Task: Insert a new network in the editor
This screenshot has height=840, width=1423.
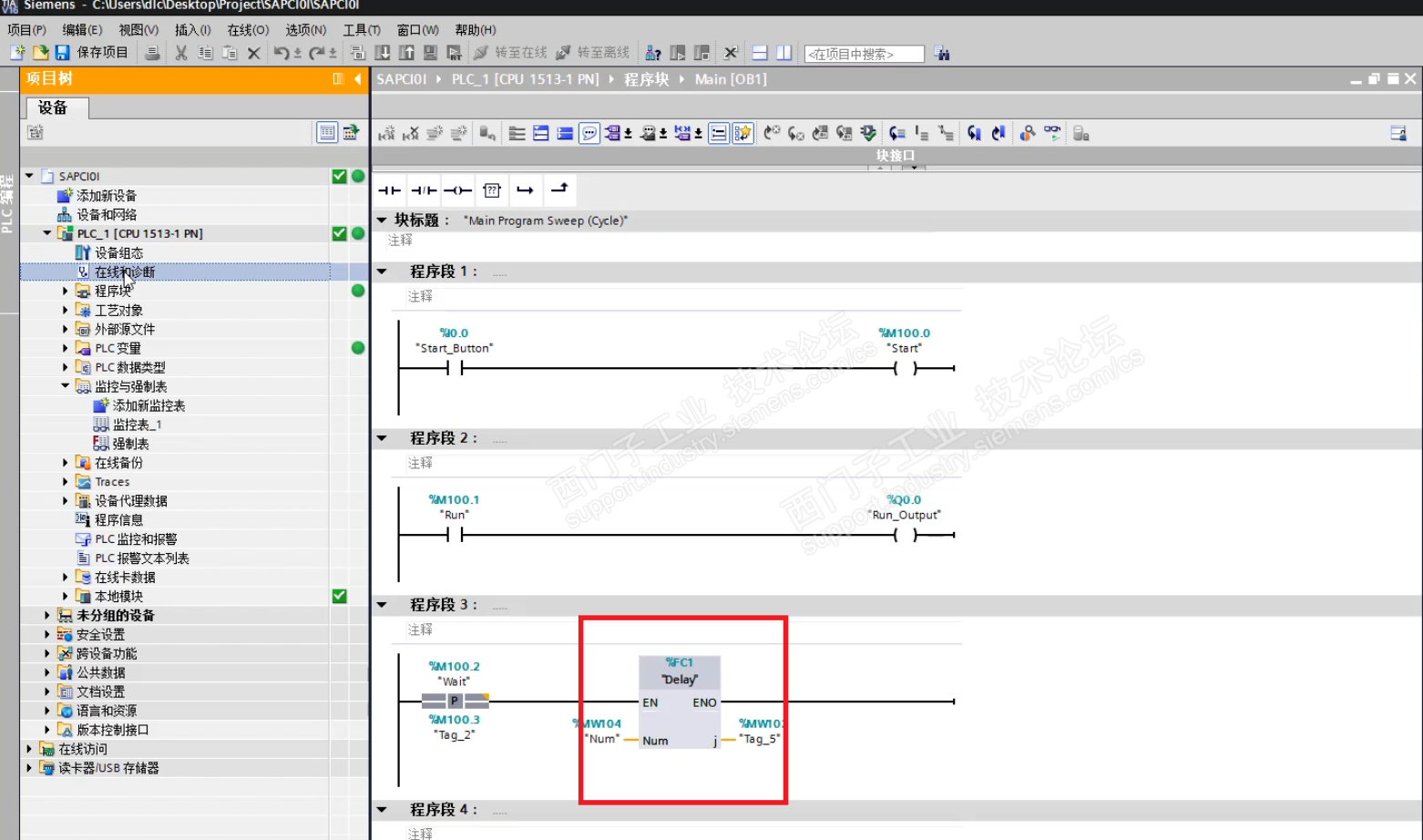Action: [x=386, y=133]
